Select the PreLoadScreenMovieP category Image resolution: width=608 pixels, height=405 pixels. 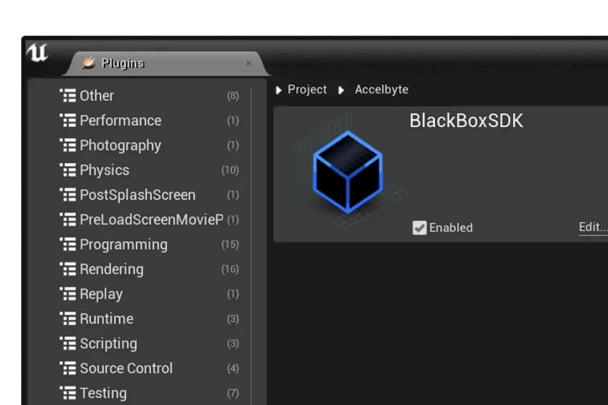click(x=149, y=220)
